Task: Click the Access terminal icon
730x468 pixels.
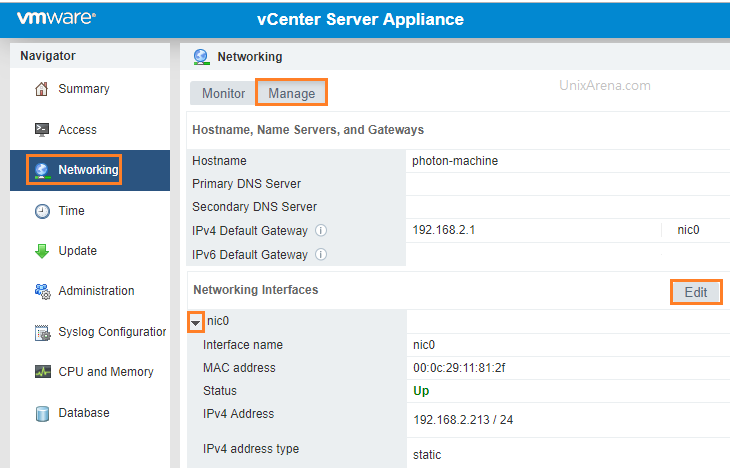Action: [x=42, y=129]
